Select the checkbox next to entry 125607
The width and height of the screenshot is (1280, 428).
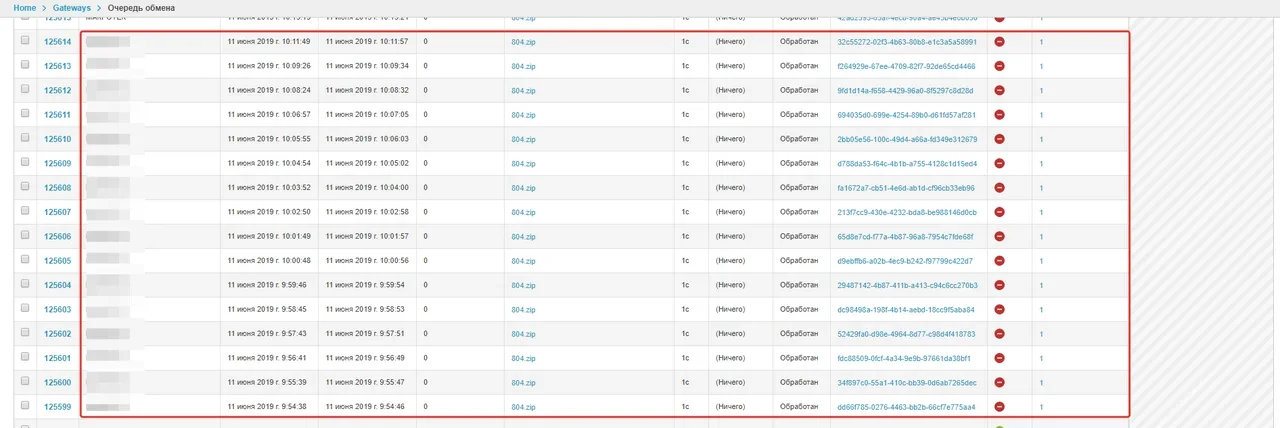(x=25, y=212)
